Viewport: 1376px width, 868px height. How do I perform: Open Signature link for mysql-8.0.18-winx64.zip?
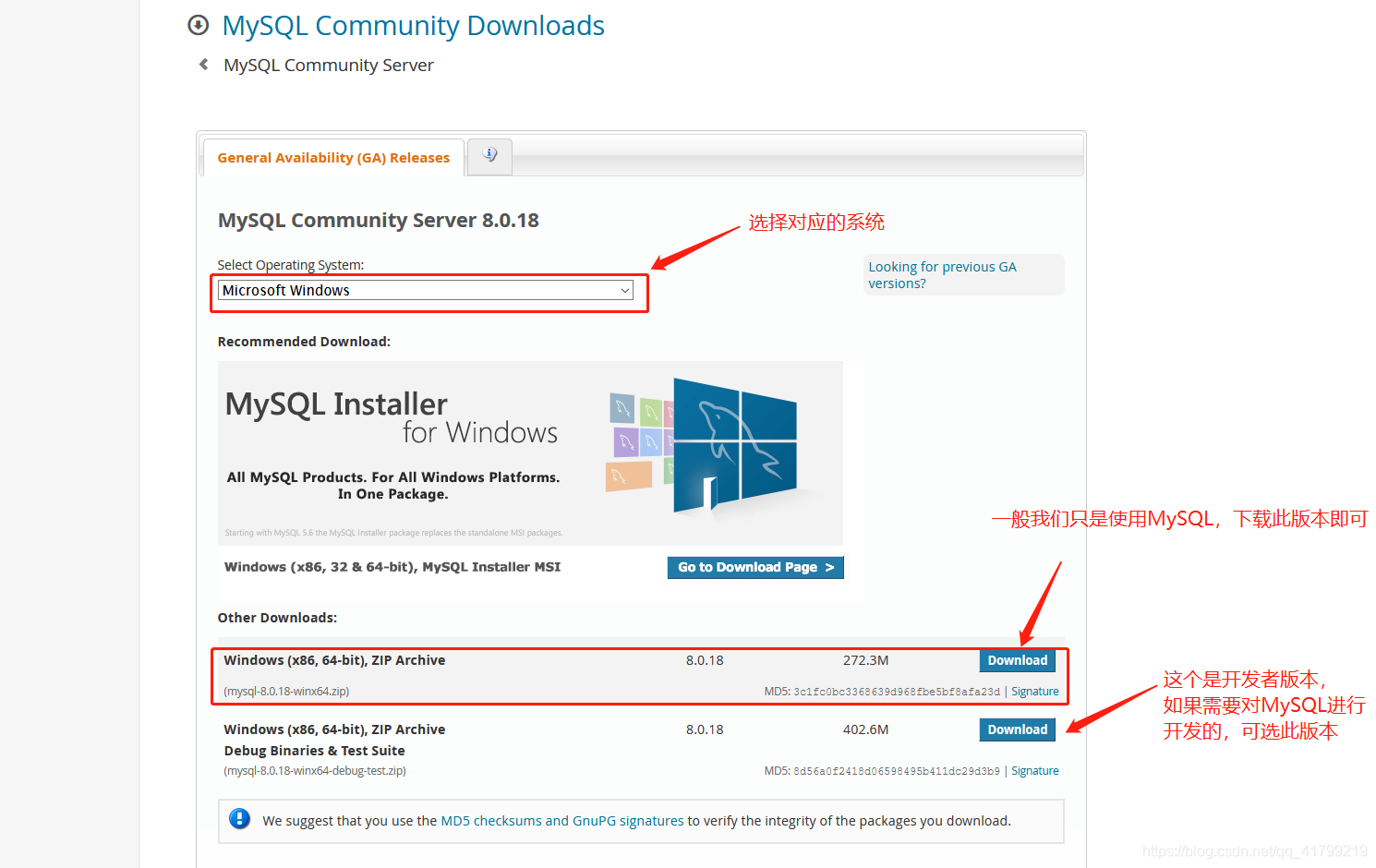(x=1034, y=692)
